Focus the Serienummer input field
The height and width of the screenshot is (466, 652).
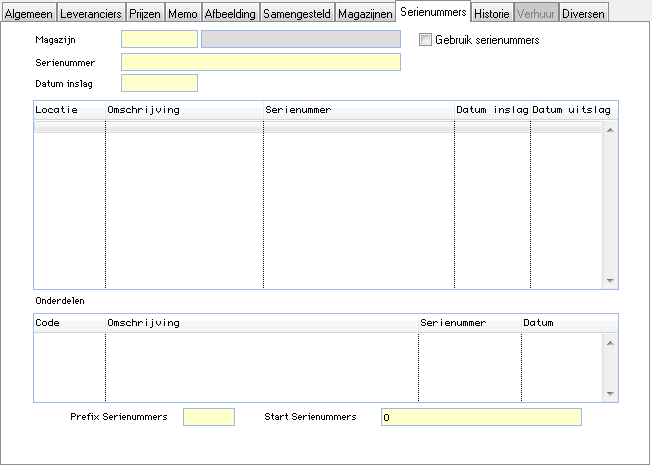click(x=260, y=62)
